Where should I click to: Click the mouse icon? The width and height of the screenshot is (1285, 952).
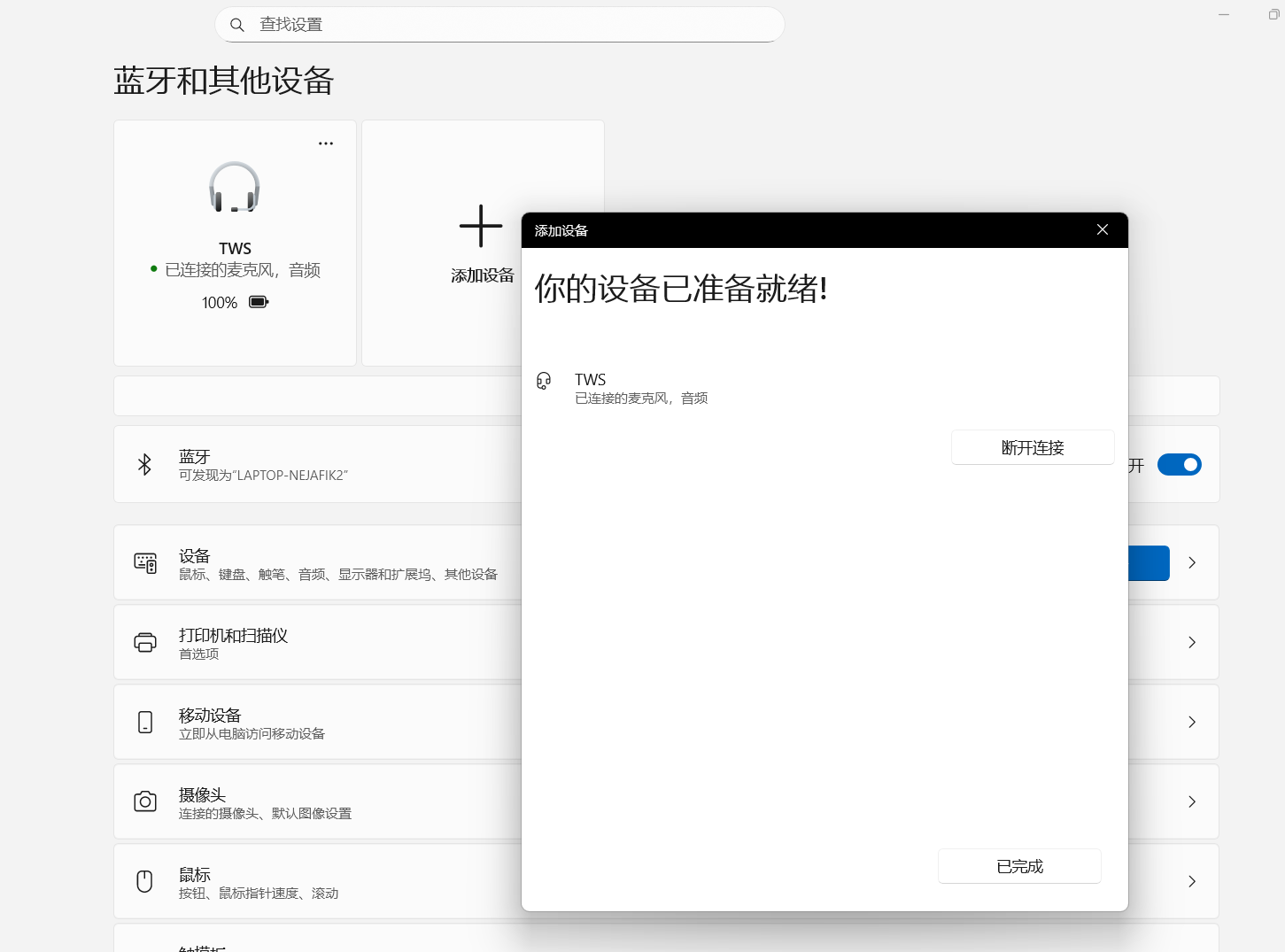pyautogui.click(x=145, y=881)
